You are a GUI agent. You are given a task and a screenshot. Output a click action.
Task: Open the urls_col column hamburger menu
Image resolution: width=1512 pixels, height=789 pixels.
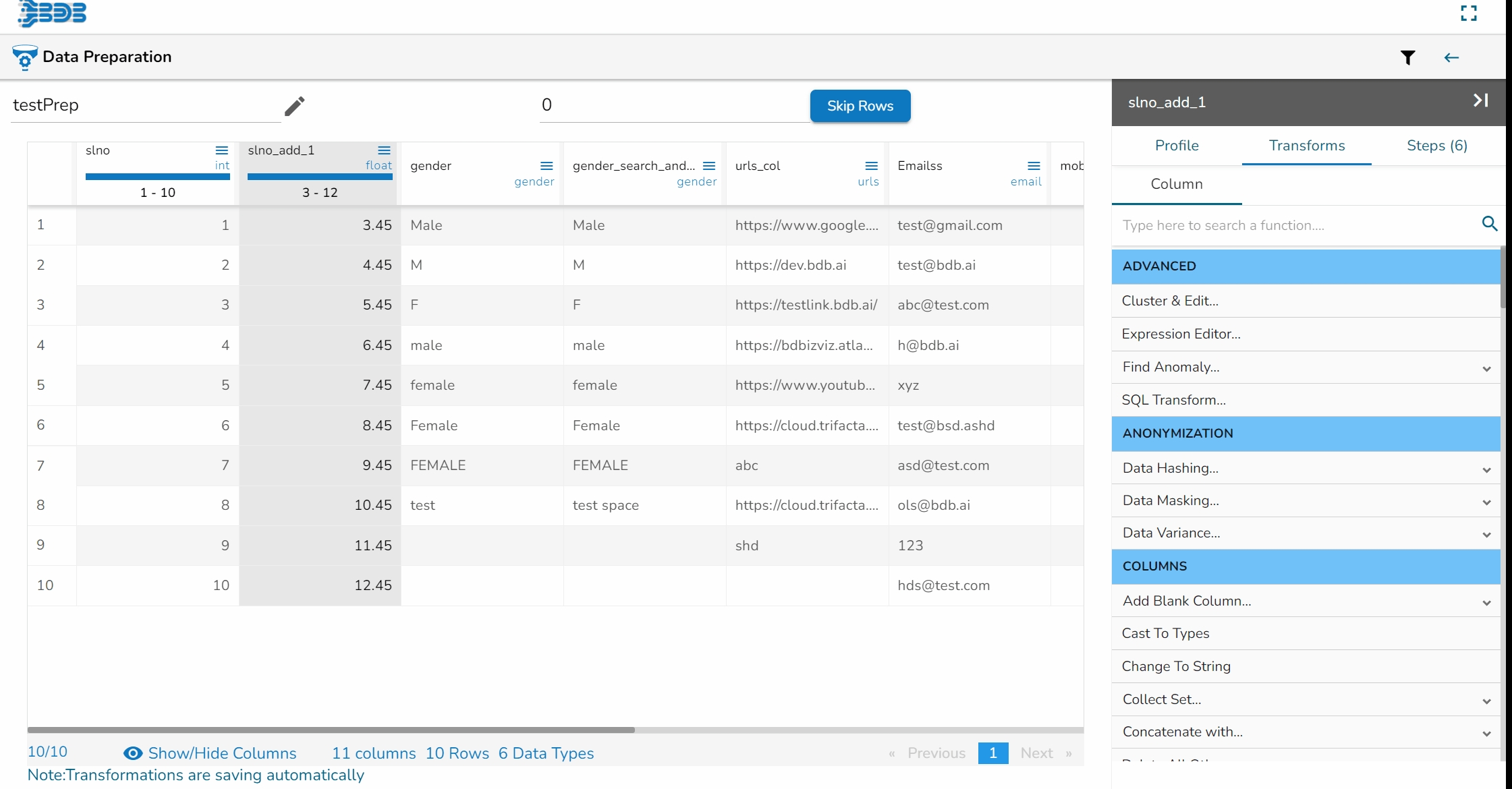click(x=871, y=166)
